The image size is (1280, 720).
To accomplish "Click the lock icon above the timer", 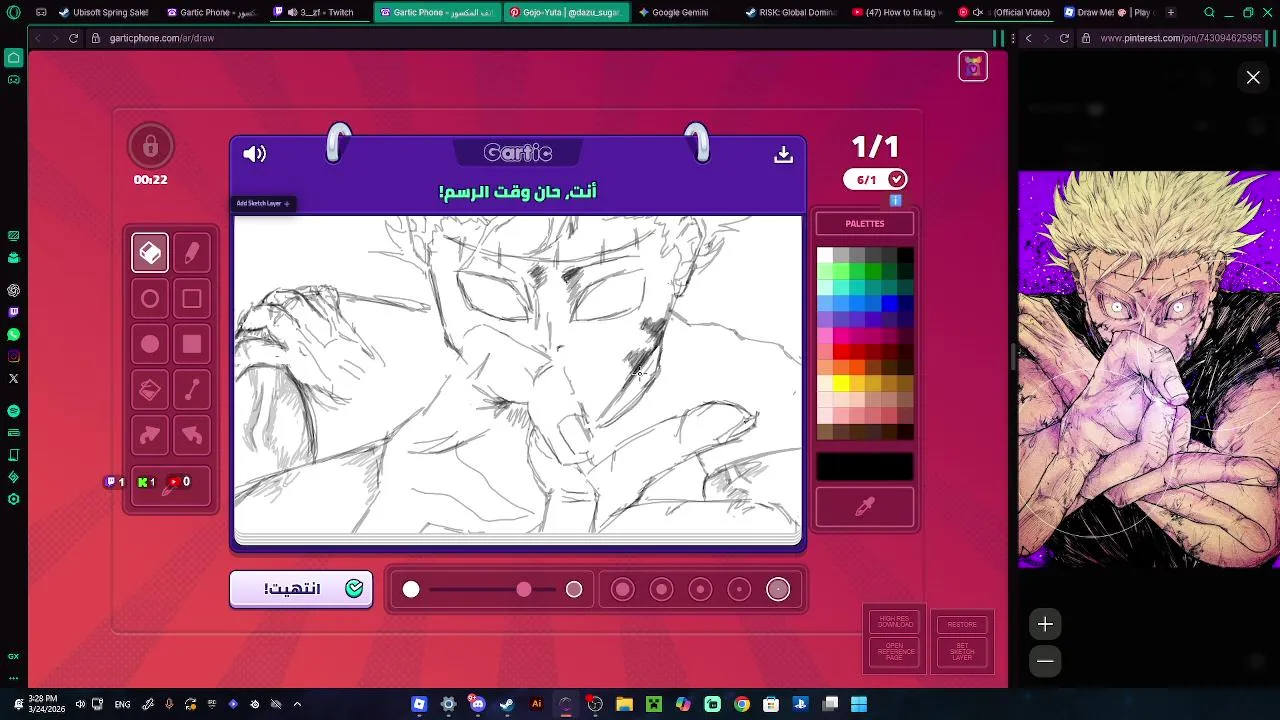I will (x=150, y=147).
